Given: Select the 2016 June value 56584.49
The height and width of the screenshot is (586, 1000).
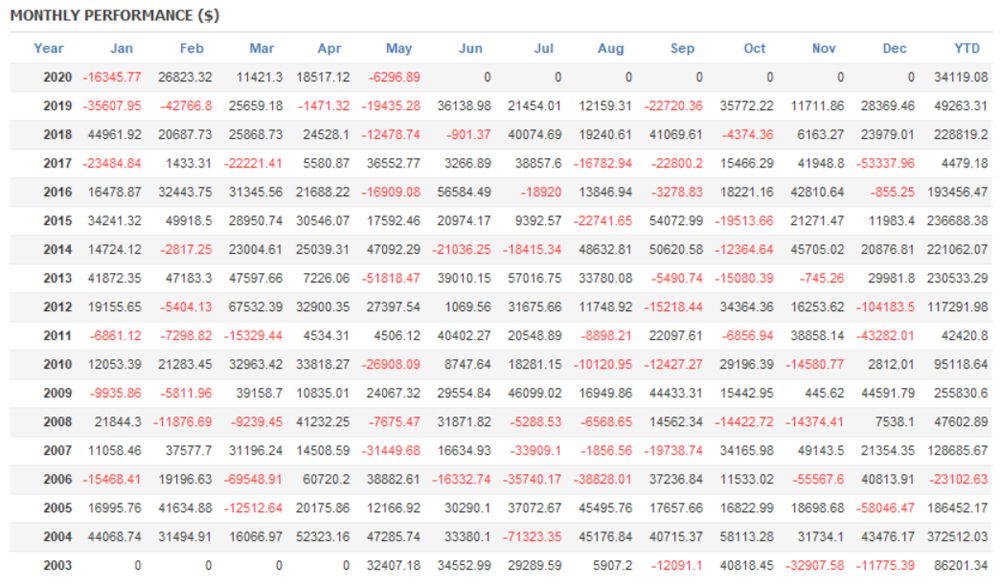Looking at the screenshot, I should tap(464, 192).
